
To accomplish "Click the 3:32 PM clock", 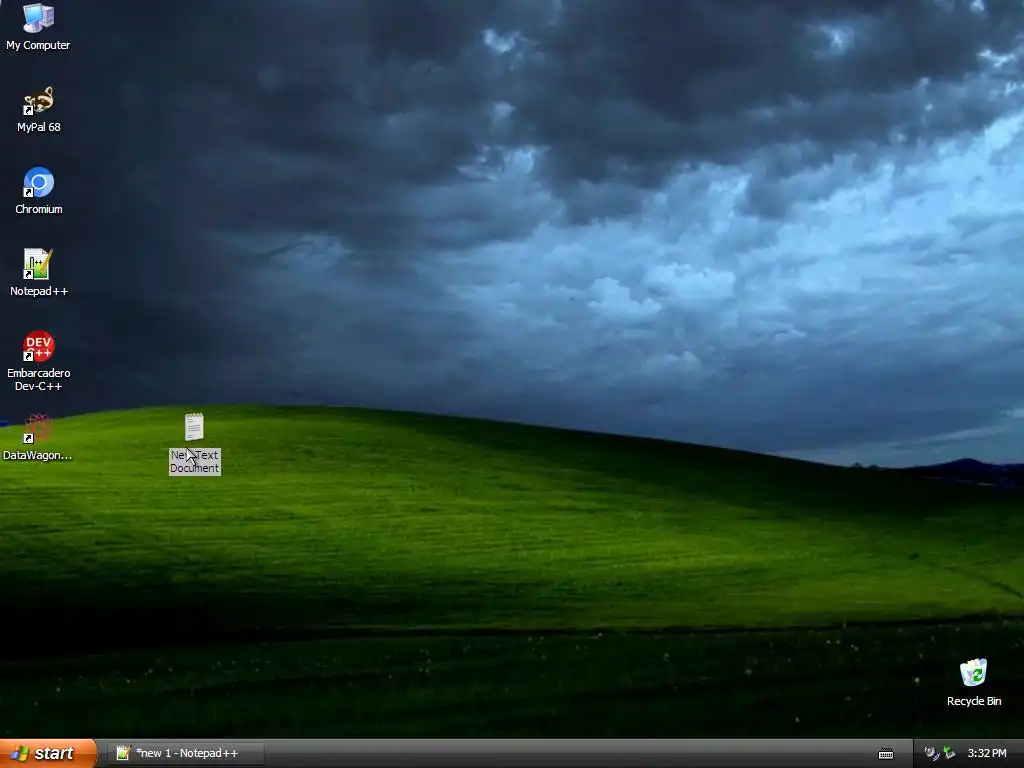I will (987, 753).
